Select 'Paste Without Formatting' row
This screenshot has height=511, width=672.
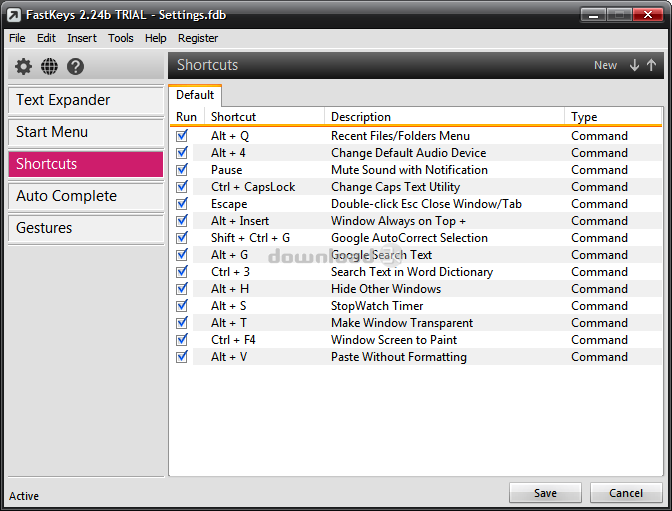(x=416, y=357)
